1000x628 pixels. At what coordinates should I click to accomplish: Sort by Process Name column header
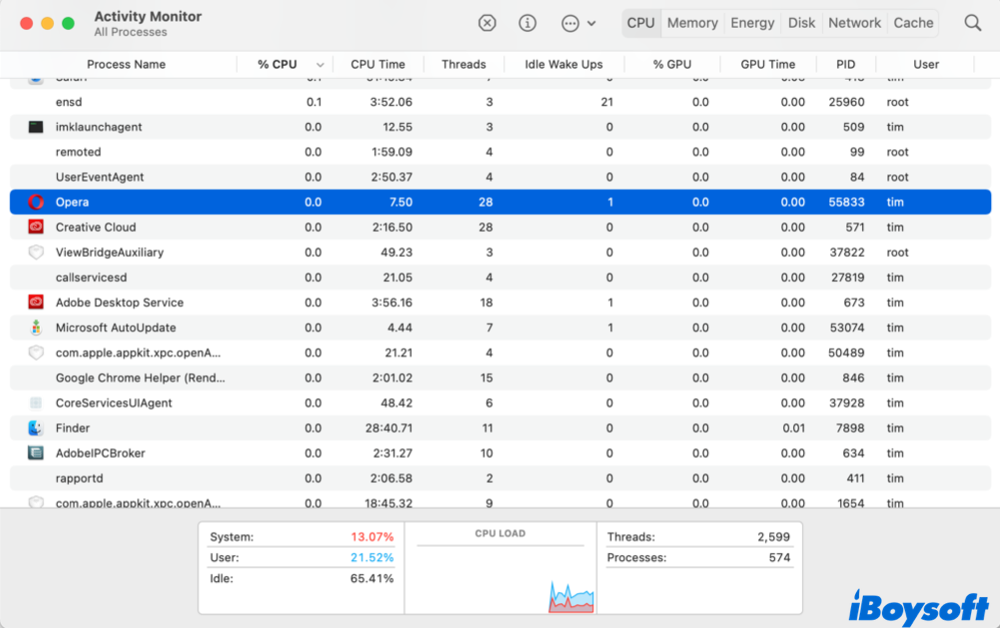click(x=126, y=64)
